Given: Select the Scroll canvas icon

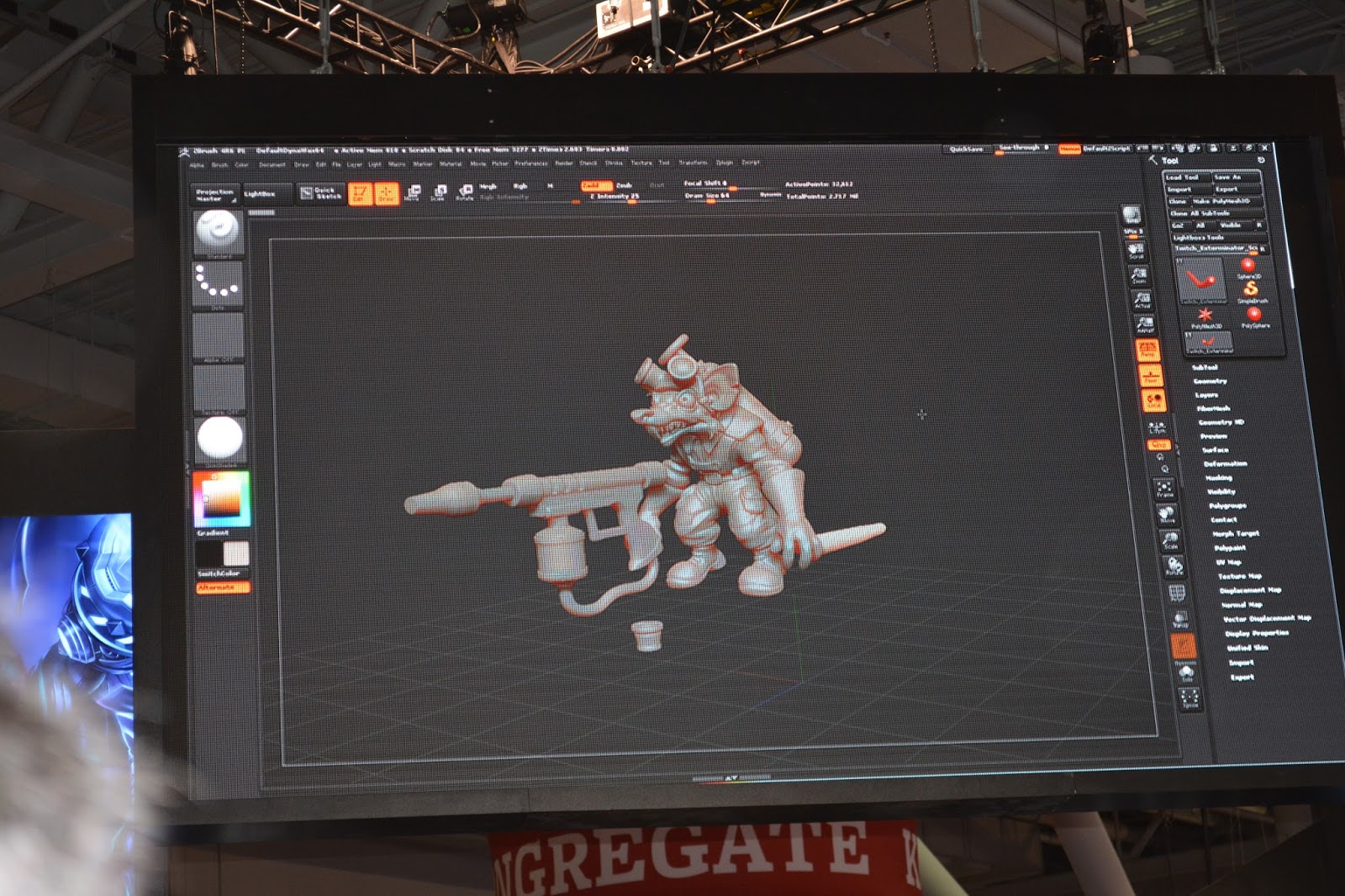Looking at the screenshot, I should 1136,250.
